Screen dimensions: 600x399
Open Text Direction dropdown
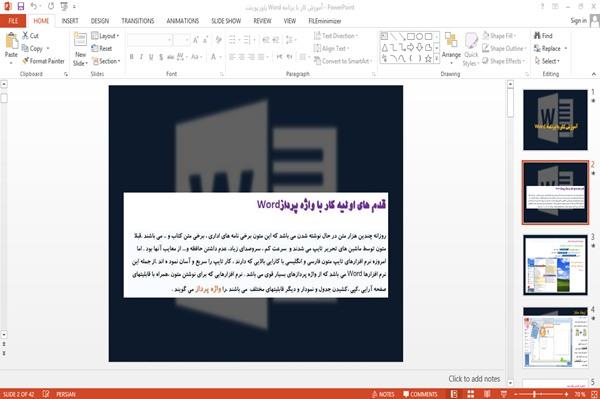(336, 36)
